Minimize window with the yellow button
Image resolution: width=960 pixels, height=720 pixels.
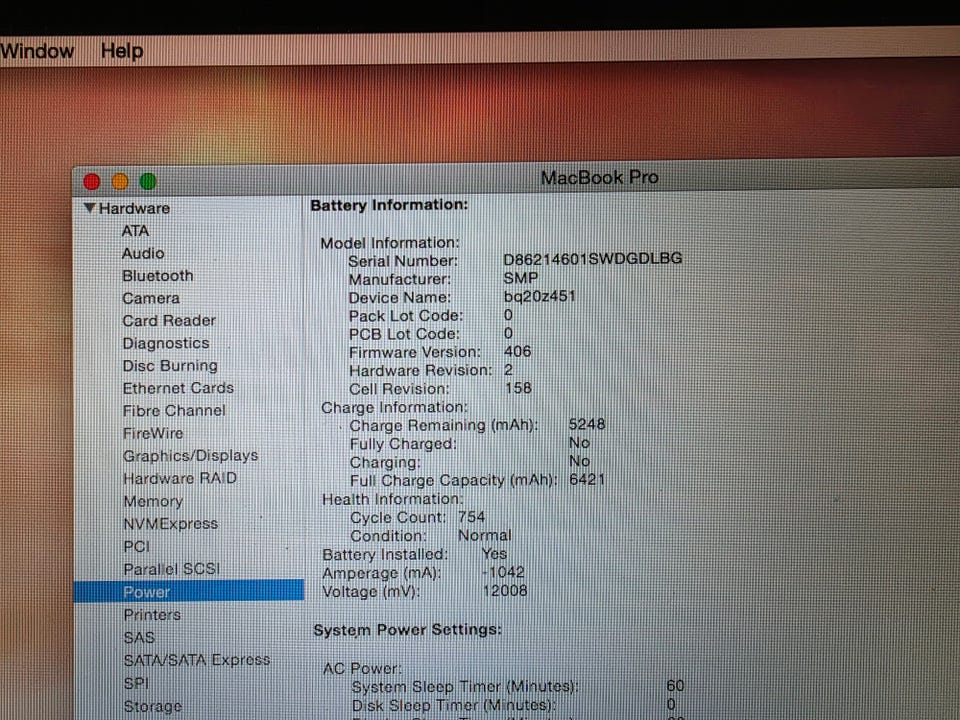tap(120, 182)
